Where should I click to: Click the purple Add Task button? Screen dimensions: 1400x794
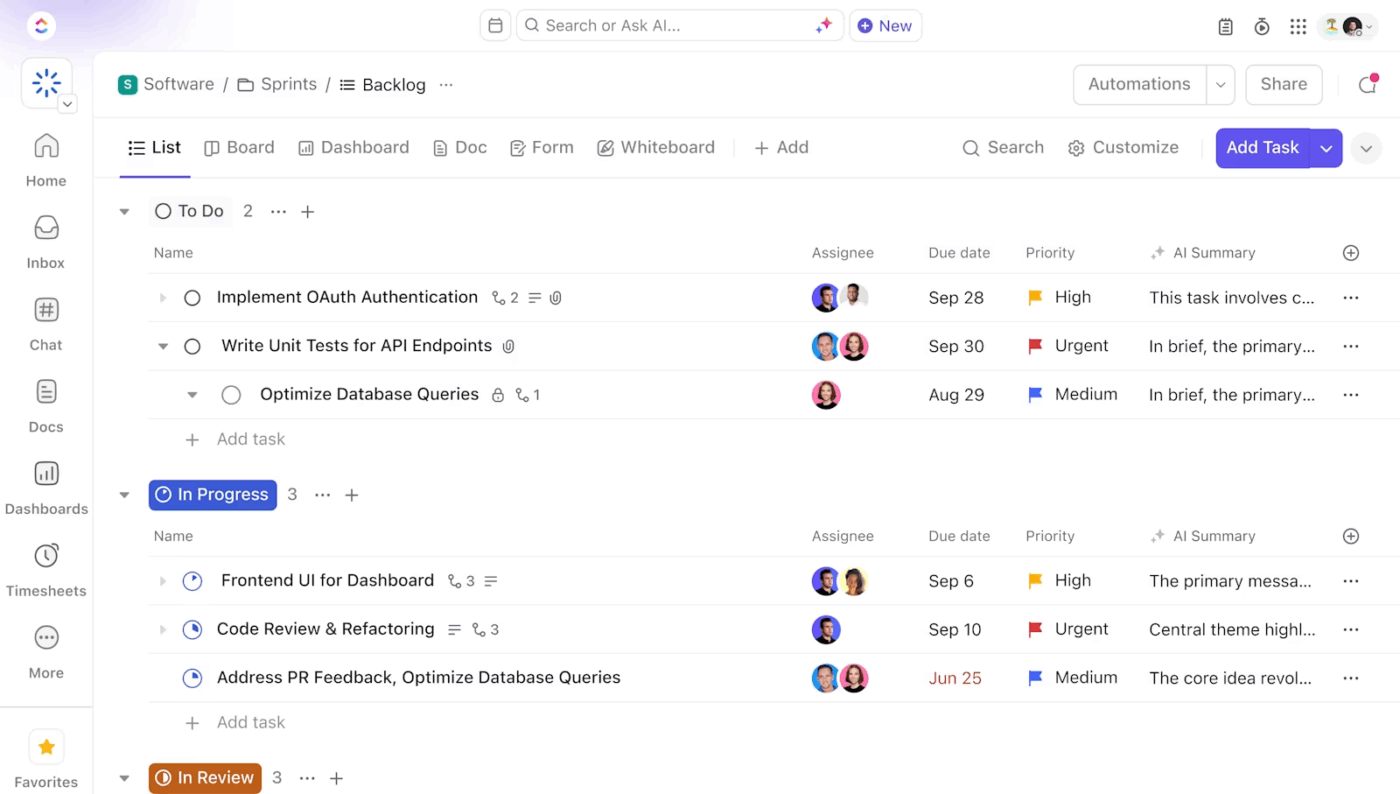(x=1262, y=147)
